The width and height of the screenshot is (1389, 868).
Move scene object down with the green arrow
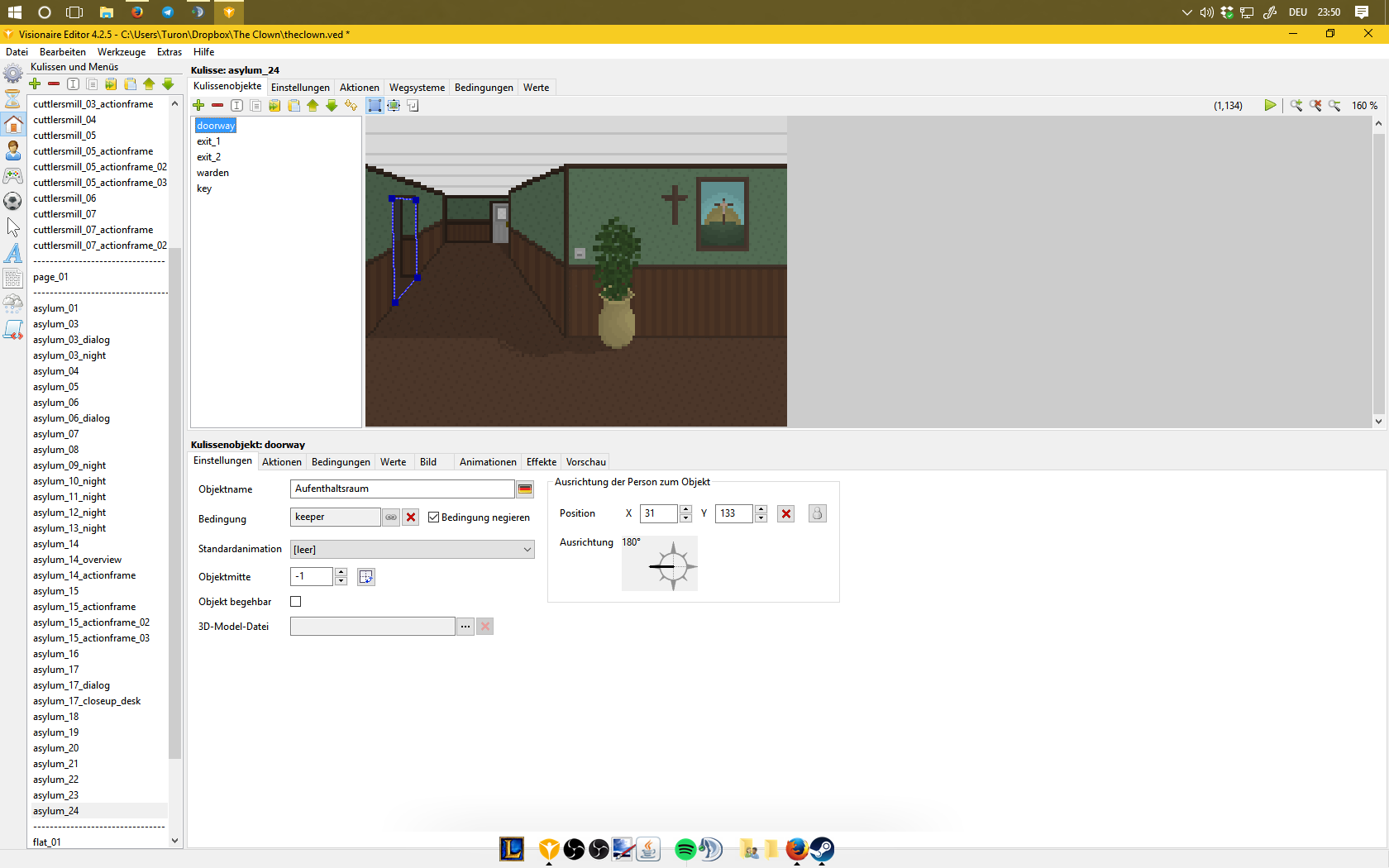coord(332,105)
